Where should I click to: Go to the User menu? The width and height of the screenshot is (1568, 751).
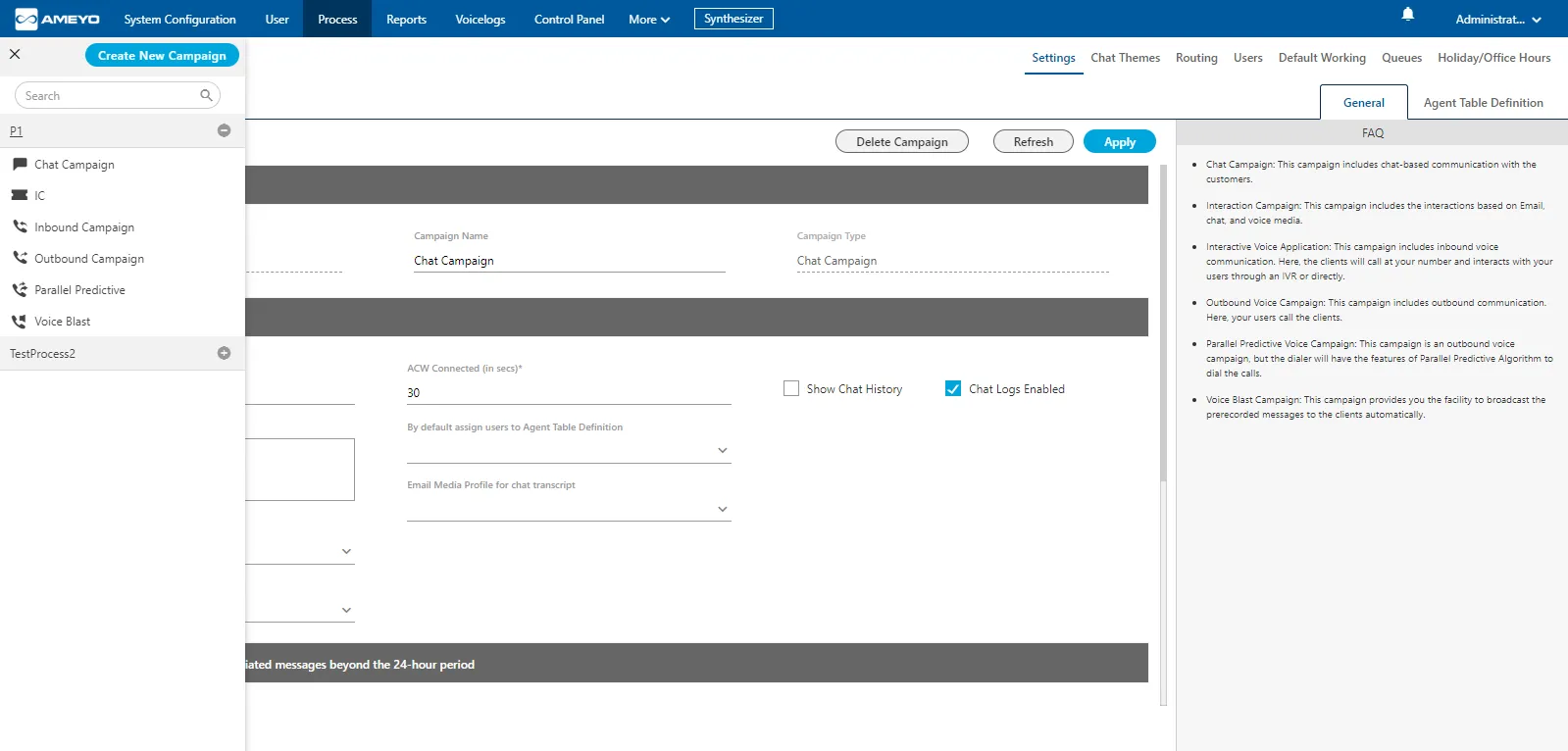tap(278, 19)
